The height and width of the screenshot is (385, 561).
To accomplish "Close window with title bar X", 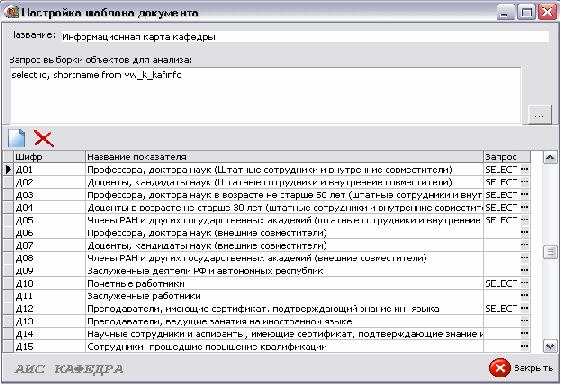I will [547, 12].
